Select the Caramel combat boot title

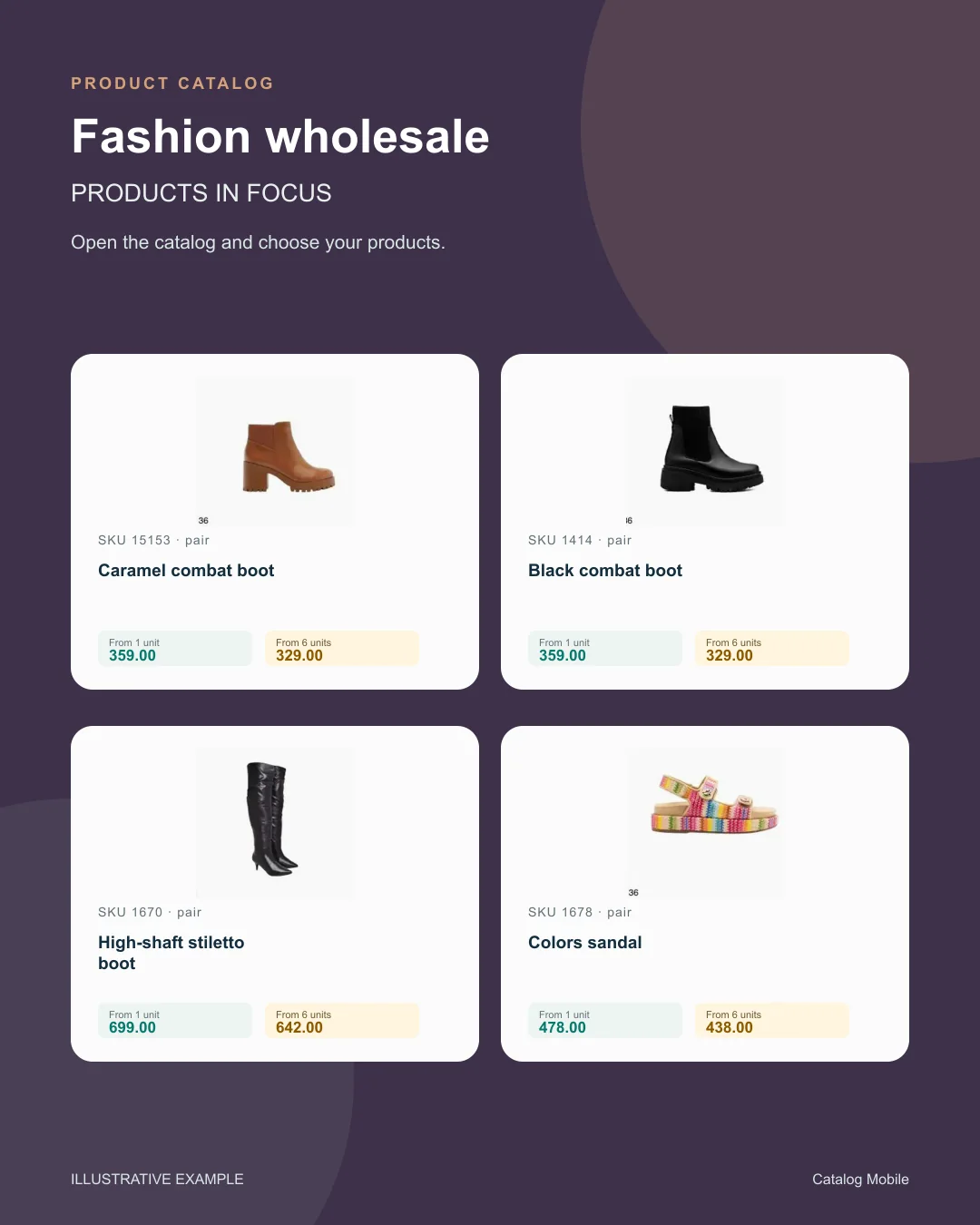186,571
